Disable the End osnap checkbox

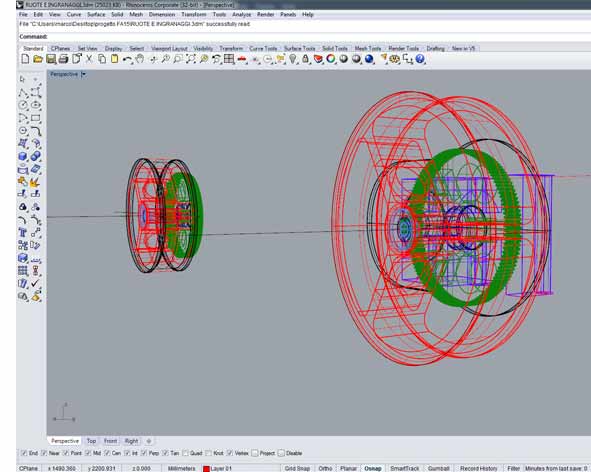tap(24, 453)
